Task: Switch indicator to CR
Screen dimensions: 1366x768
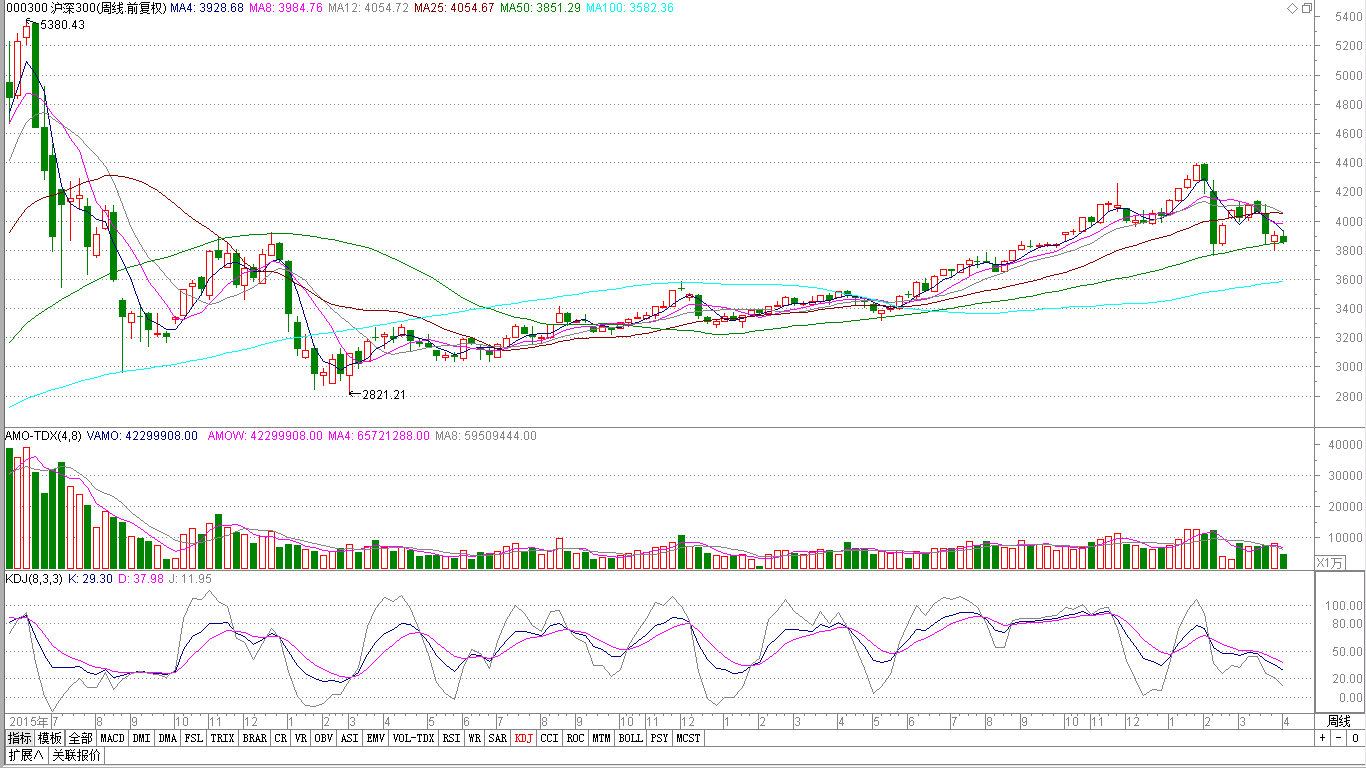Action: [x=281, y=738]
